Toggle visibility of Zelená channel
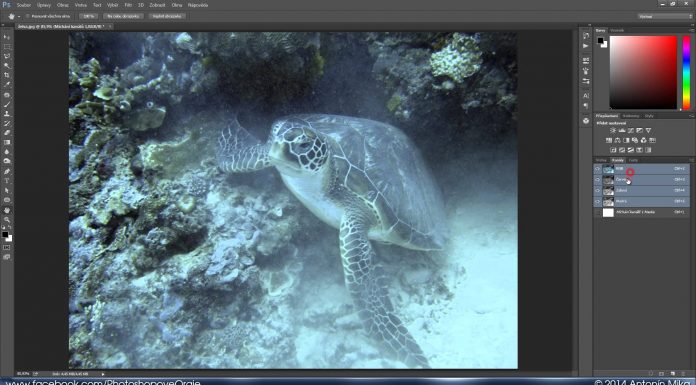The image size is (696, 385). pyautogui.click(x=597, y=191)
